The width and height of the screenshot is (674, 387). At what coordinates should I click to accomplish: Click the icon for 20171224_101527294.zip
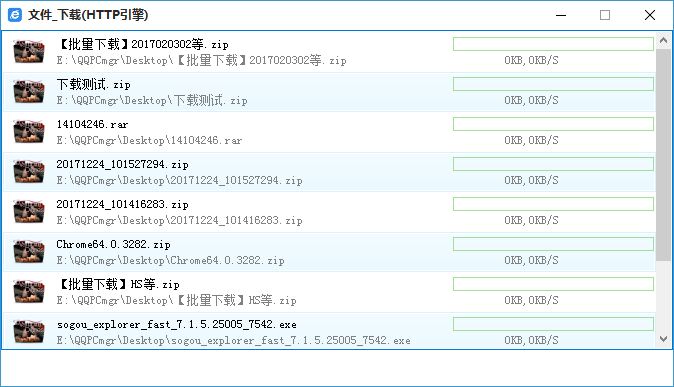tap(29, 172)
